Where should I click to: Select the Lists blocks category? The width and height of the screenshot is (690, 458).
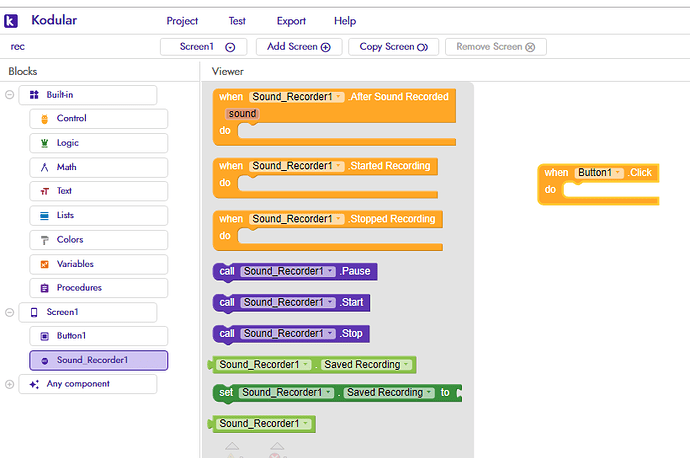[99, 216]
